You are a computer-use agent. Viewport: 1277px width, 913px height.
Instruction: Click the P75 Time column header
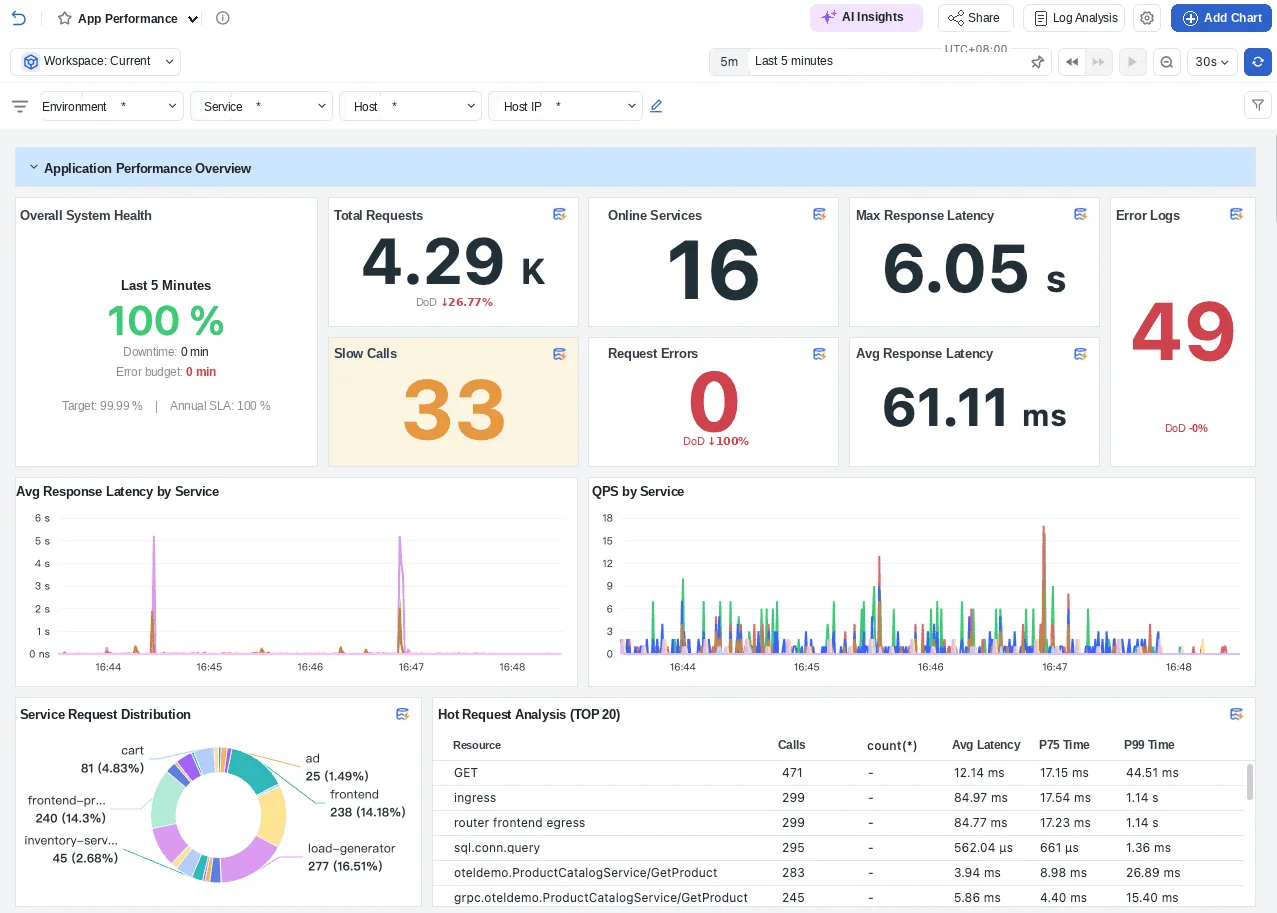pyautogui.click(x=1064, y=745)
